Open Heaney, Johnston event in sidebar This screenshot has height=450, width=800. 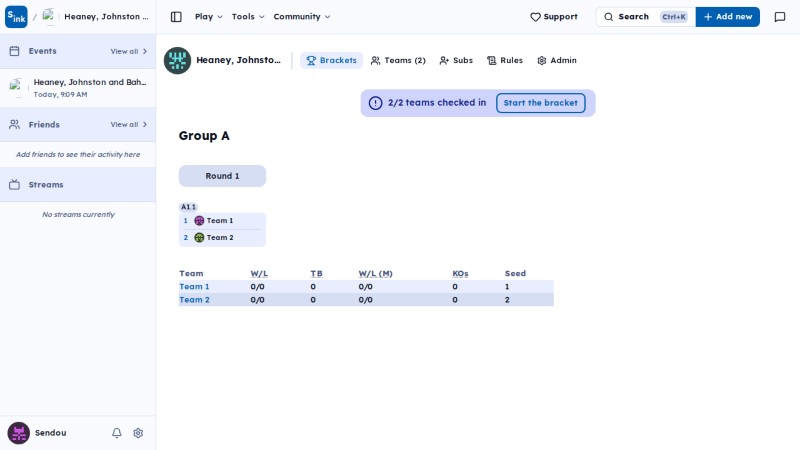pyautogui.click(x=78, y=88)
